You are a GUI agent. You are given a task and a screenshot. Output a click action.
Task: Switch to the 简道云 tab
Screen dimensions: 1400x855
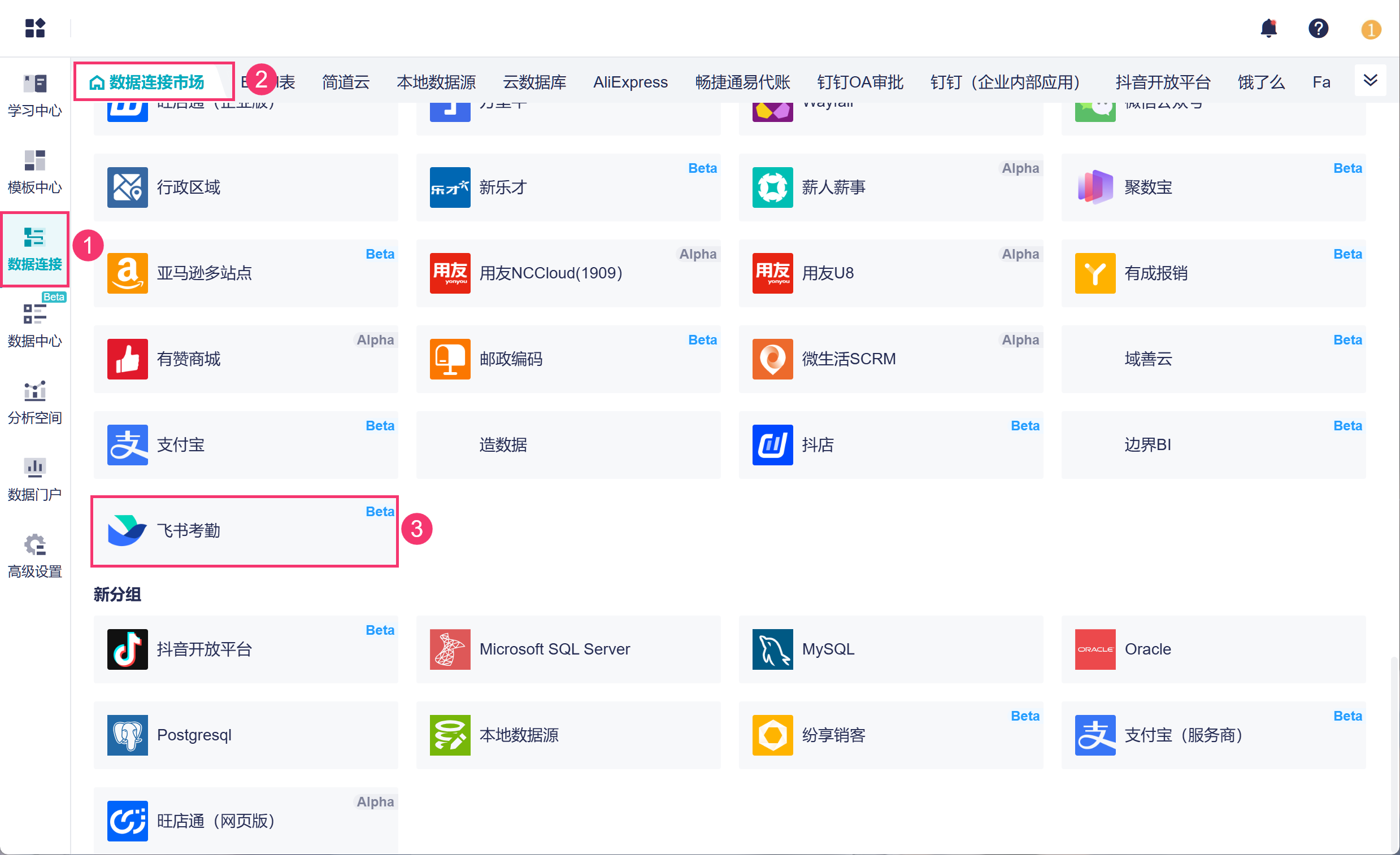click(345, 82)
